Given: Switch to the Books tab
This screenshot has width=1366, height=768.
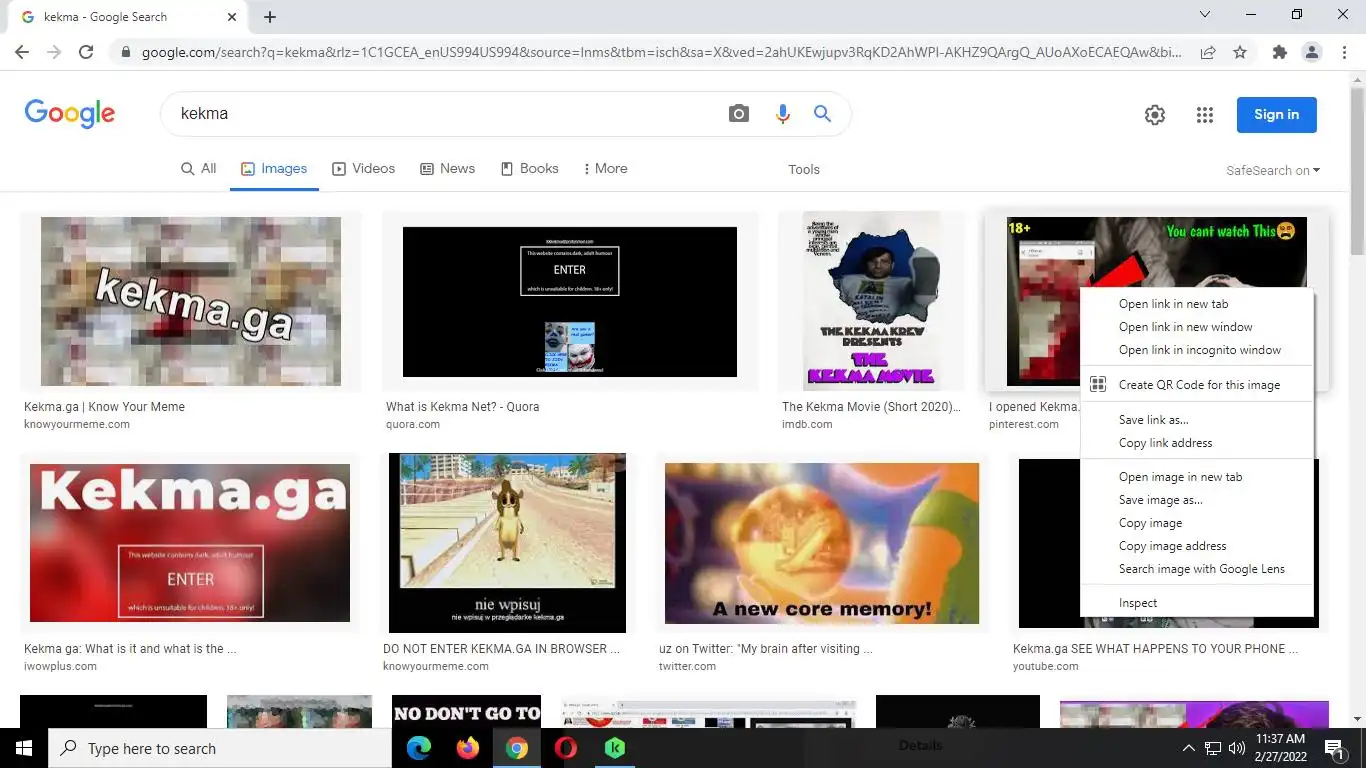Looking at the screenshot, I should point(529,168).
